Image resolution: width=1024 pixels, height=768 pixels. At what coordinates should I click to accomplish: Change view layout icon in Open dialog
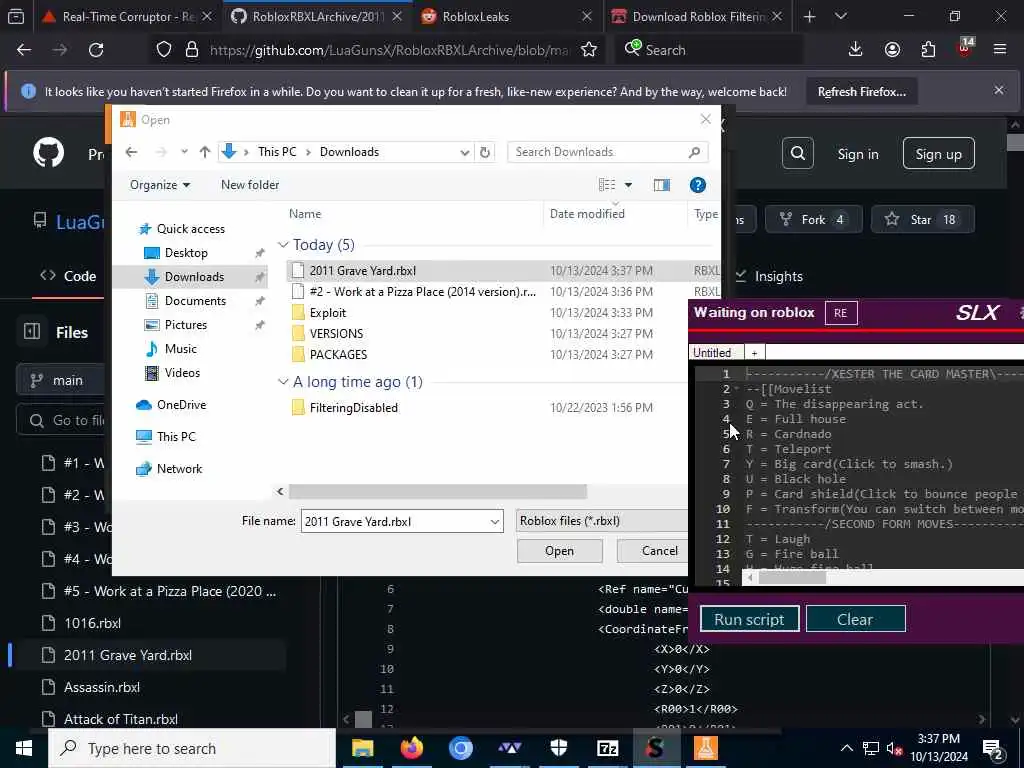point(607,185)
